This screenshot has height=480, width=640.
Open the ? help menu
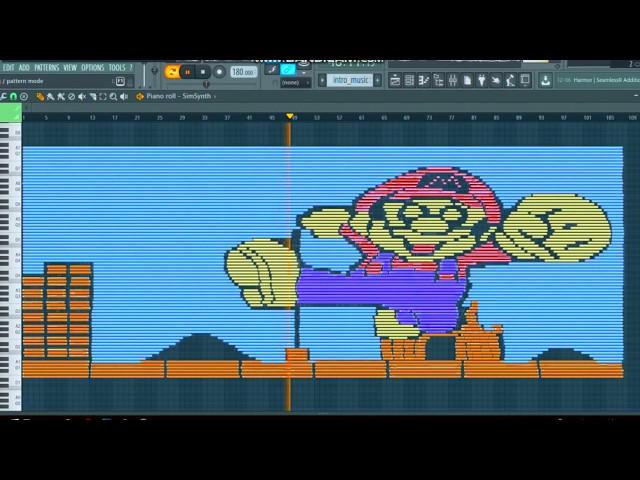[x=131, y=67]
